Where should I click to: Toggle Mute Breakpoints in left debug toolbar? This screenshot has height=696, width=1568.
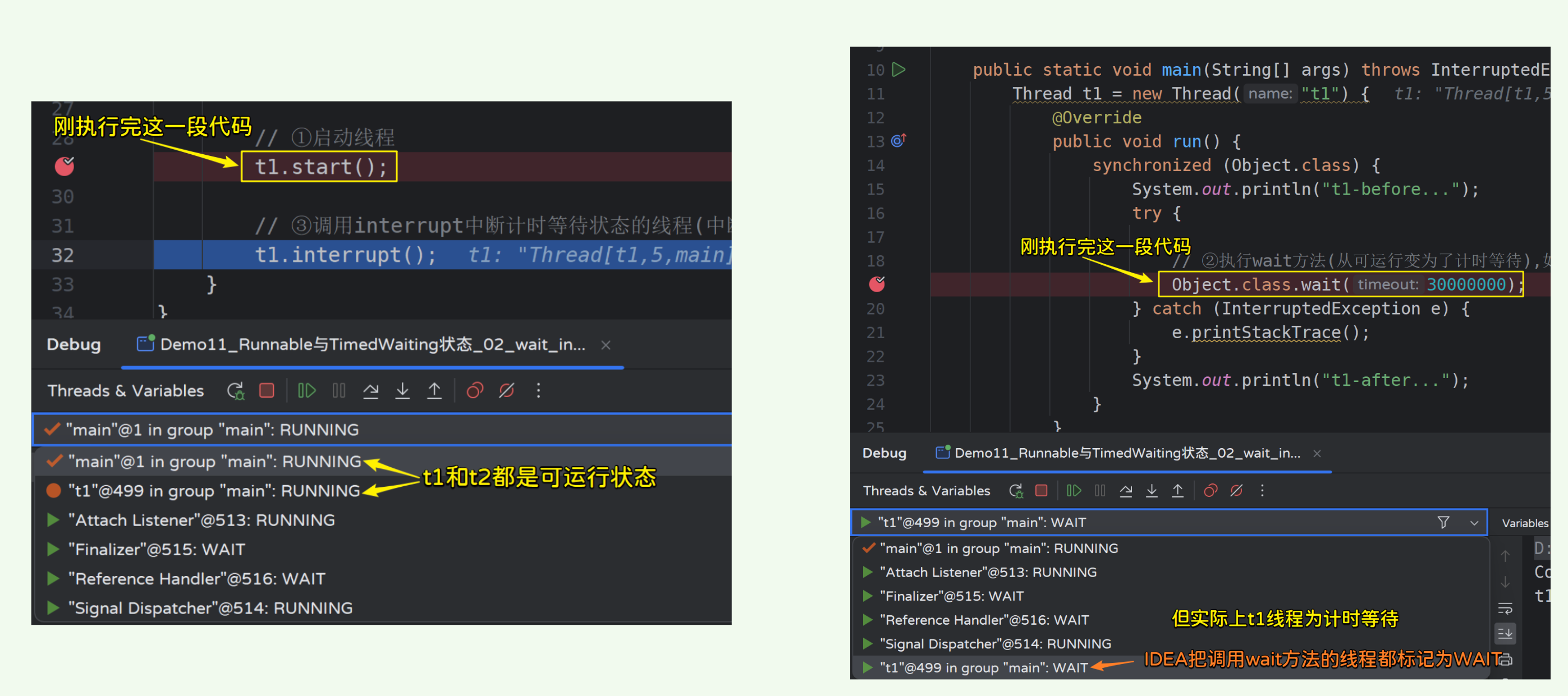506,390
